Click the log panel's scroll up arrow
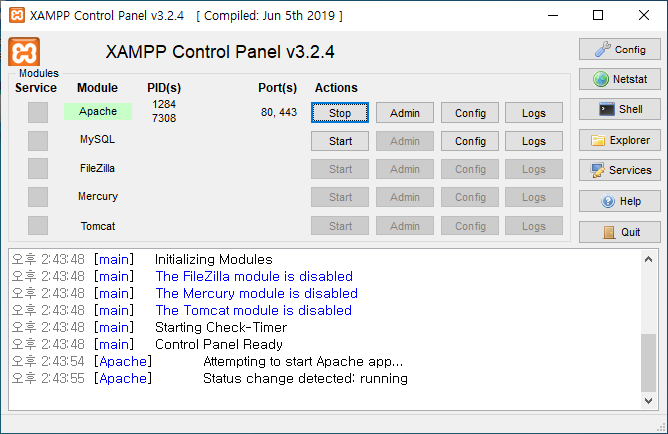 (x=648, y=259)
